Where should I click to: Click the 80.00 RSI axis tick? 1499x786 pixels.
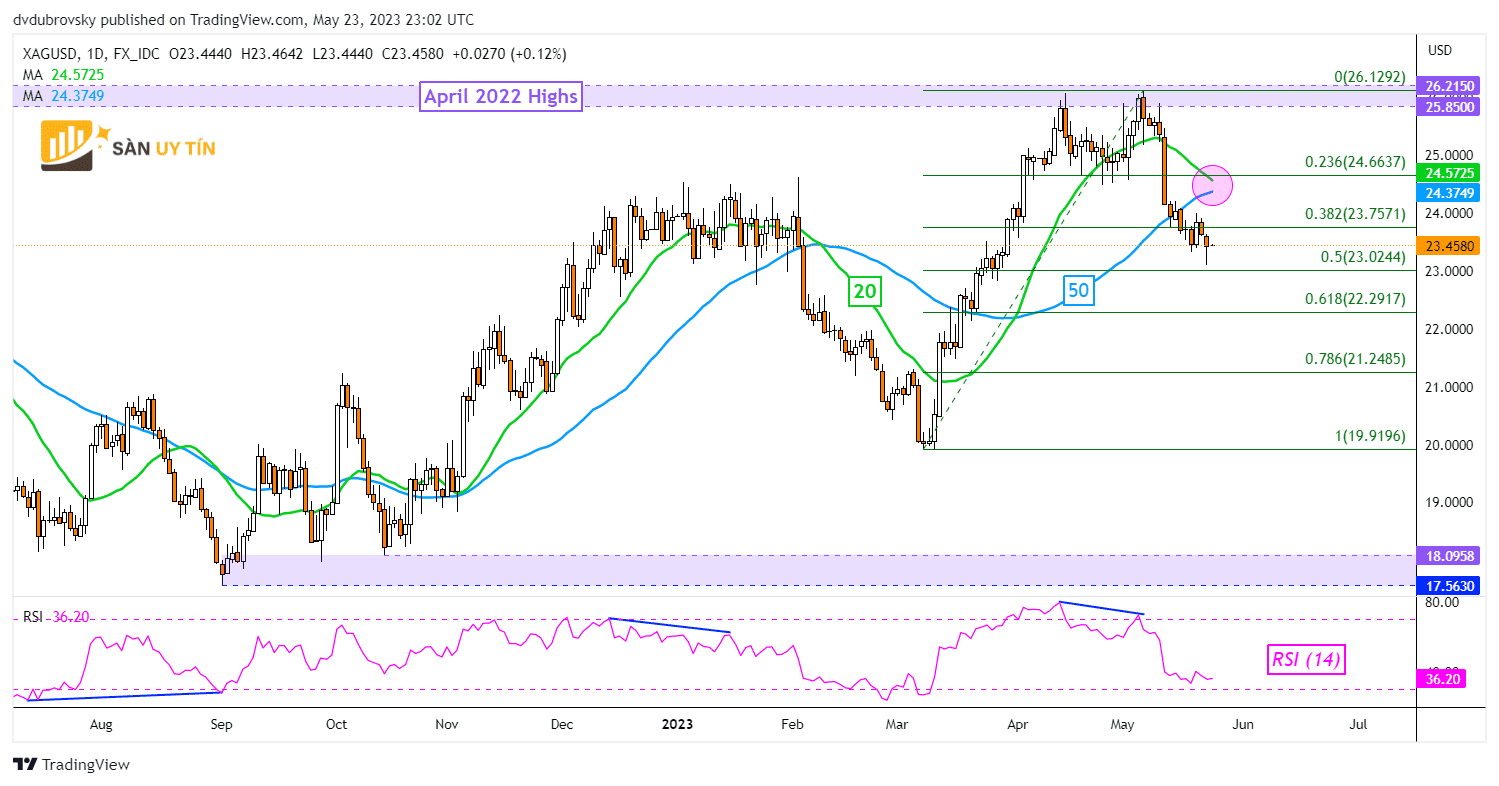point(1441,603)
